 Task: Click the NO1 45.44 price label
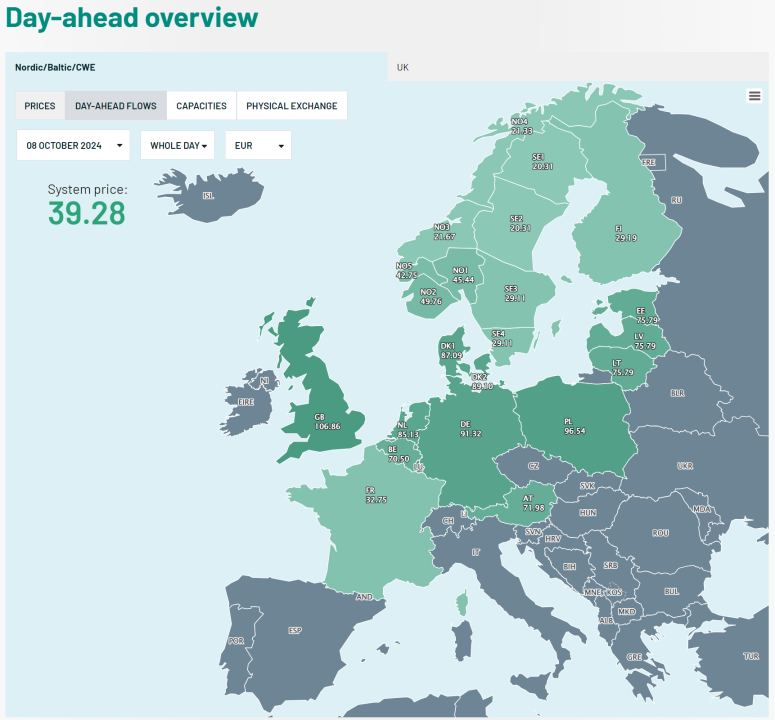coord(463,275)
